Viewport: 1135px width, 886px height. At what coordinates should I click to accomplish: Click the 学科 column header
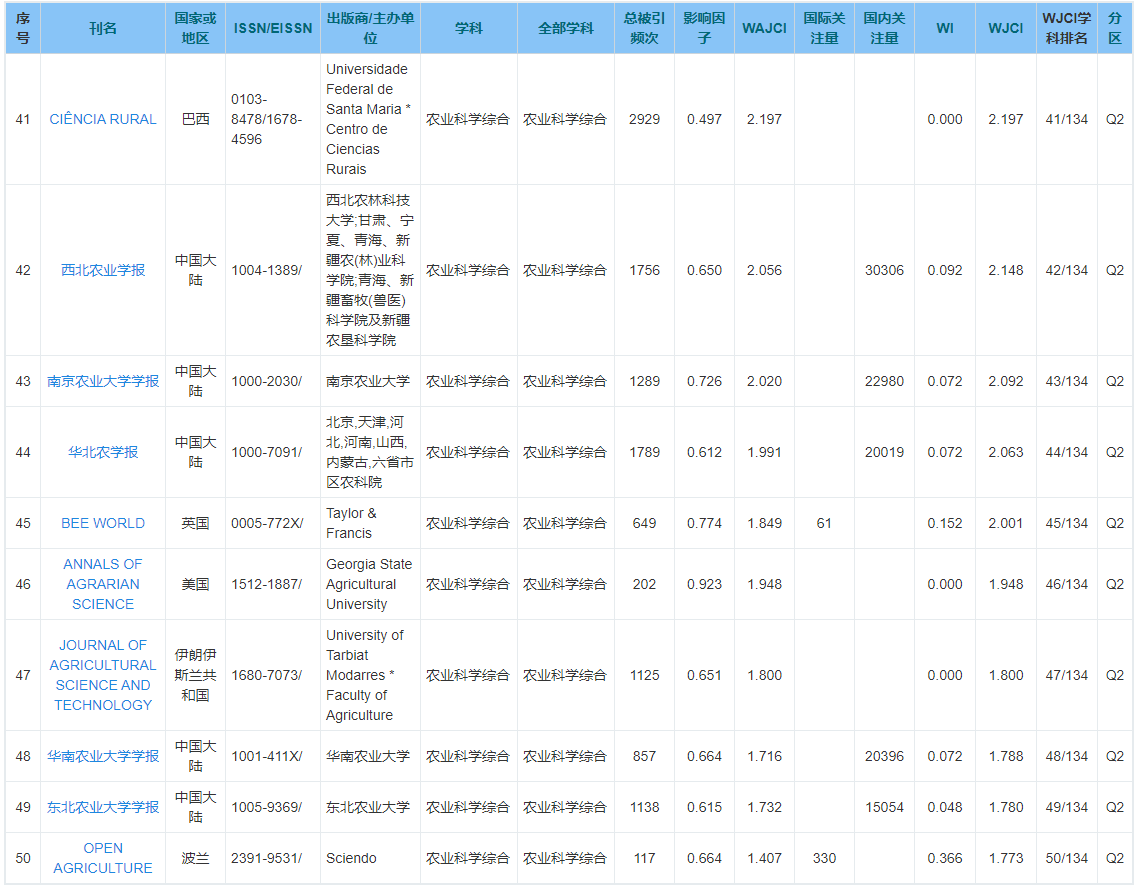point(468,28)
